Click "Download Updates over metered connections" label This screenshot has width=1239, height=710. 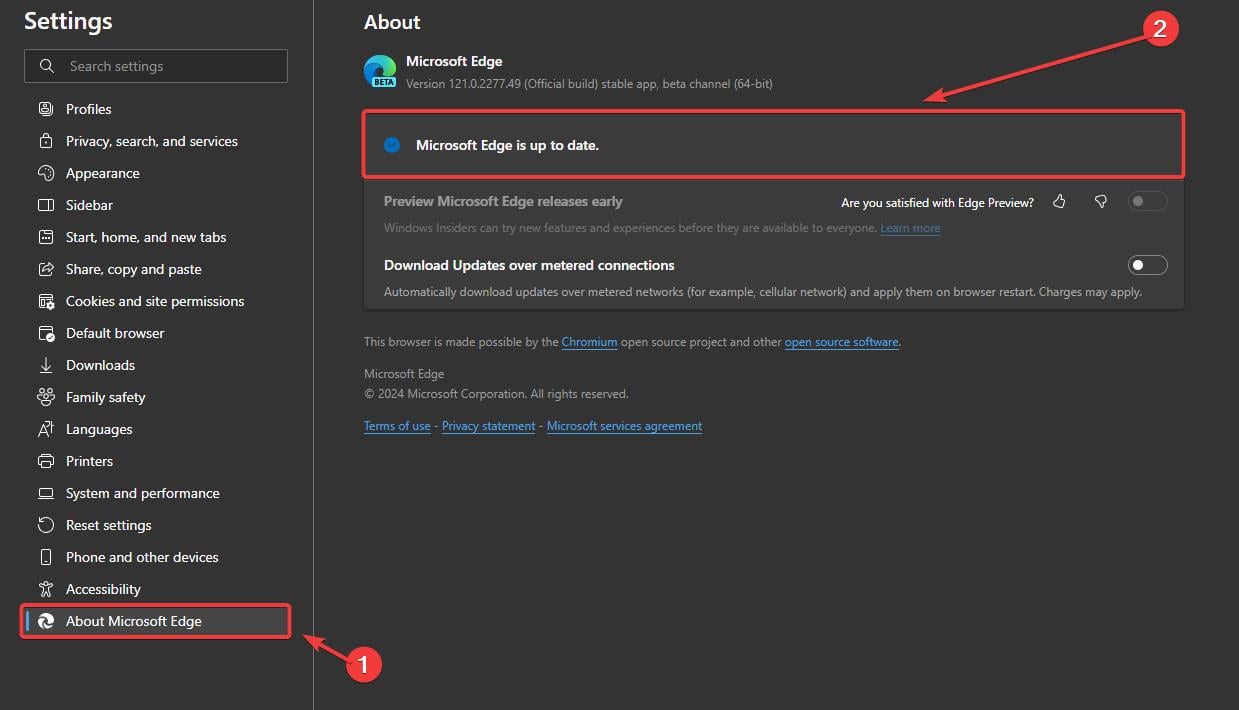(x=529, y=265)
